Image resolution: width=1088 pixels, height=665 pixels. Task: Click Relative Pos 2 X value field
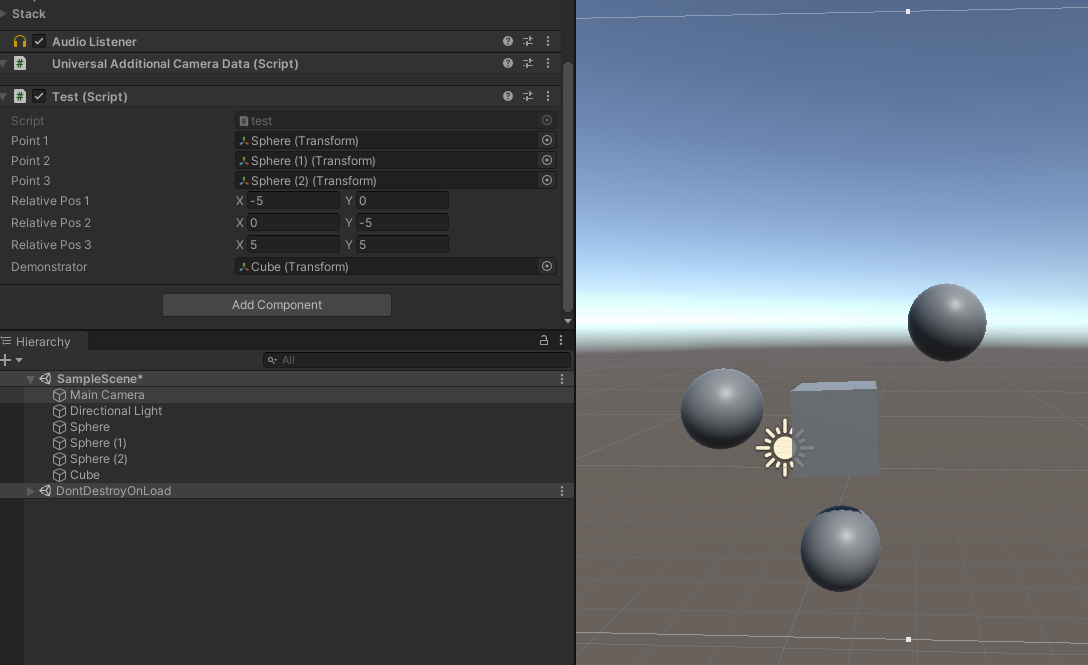(293, 223)
